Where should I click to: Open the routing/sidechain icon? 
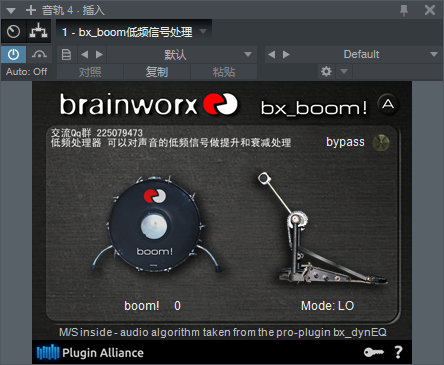point(38,31)
